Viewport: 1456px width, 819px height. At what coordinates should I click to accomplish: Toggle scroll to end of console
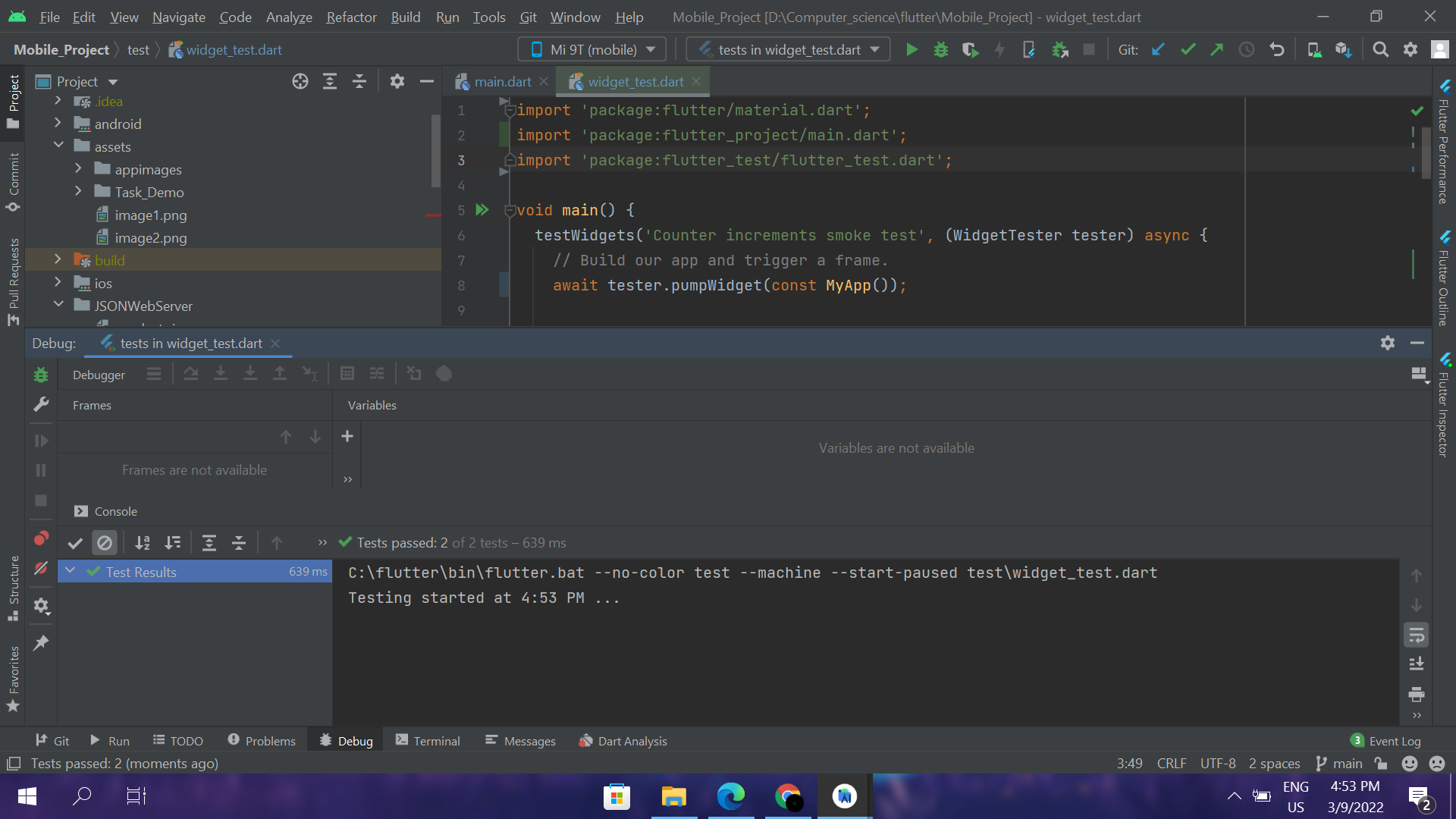(1416, 665)
